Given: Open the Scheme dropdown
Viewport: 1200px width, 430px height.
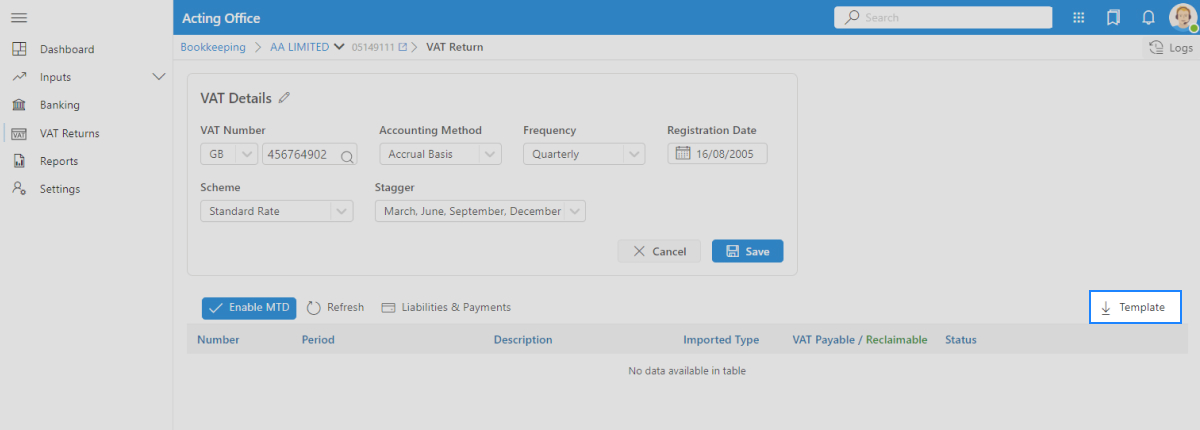Looking at the screenshot, I should [341, 211].
